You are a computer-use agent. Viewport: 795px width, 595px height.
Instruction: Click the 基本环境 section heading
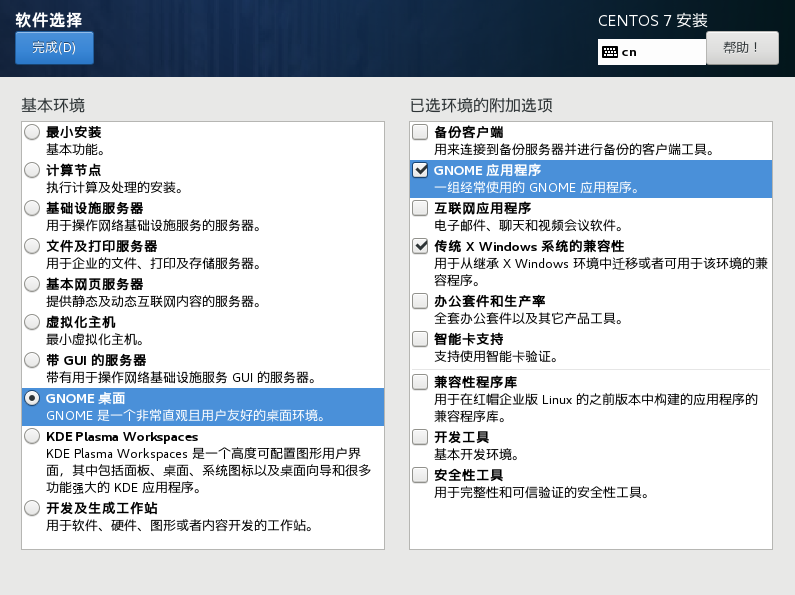click(53, 105)
